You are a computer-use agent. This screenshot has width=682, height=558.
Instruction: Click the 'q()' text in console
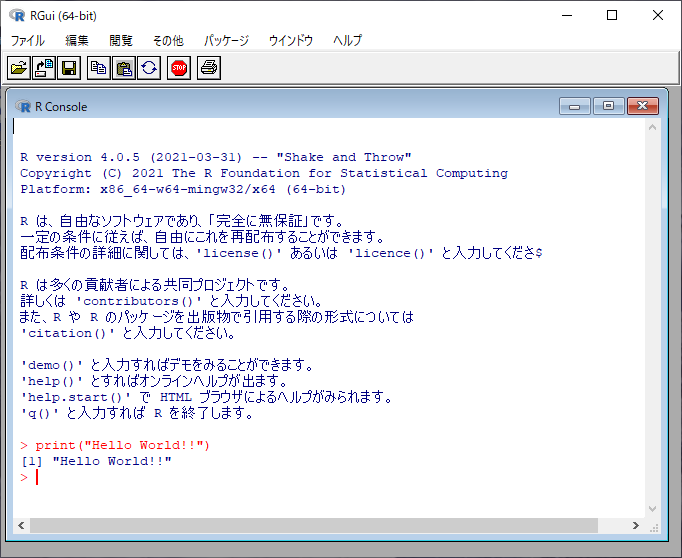pyautogui.click(x=39, y=413)
